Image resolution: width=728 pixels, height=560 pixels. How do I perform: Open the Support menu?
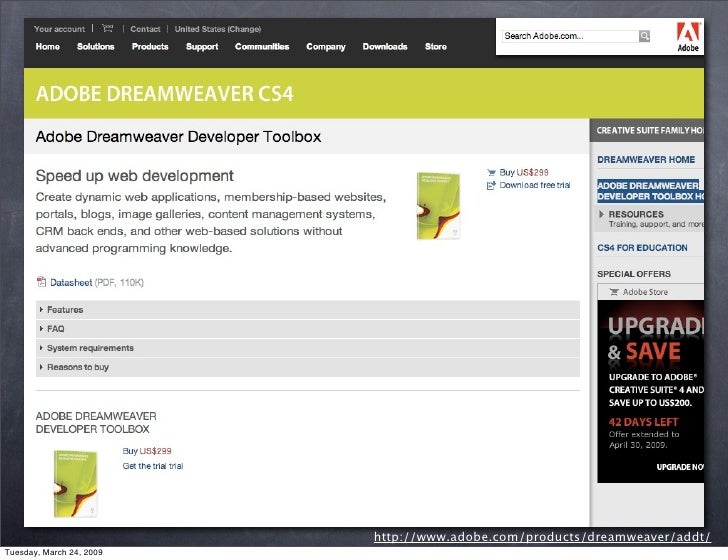[202, 46]
